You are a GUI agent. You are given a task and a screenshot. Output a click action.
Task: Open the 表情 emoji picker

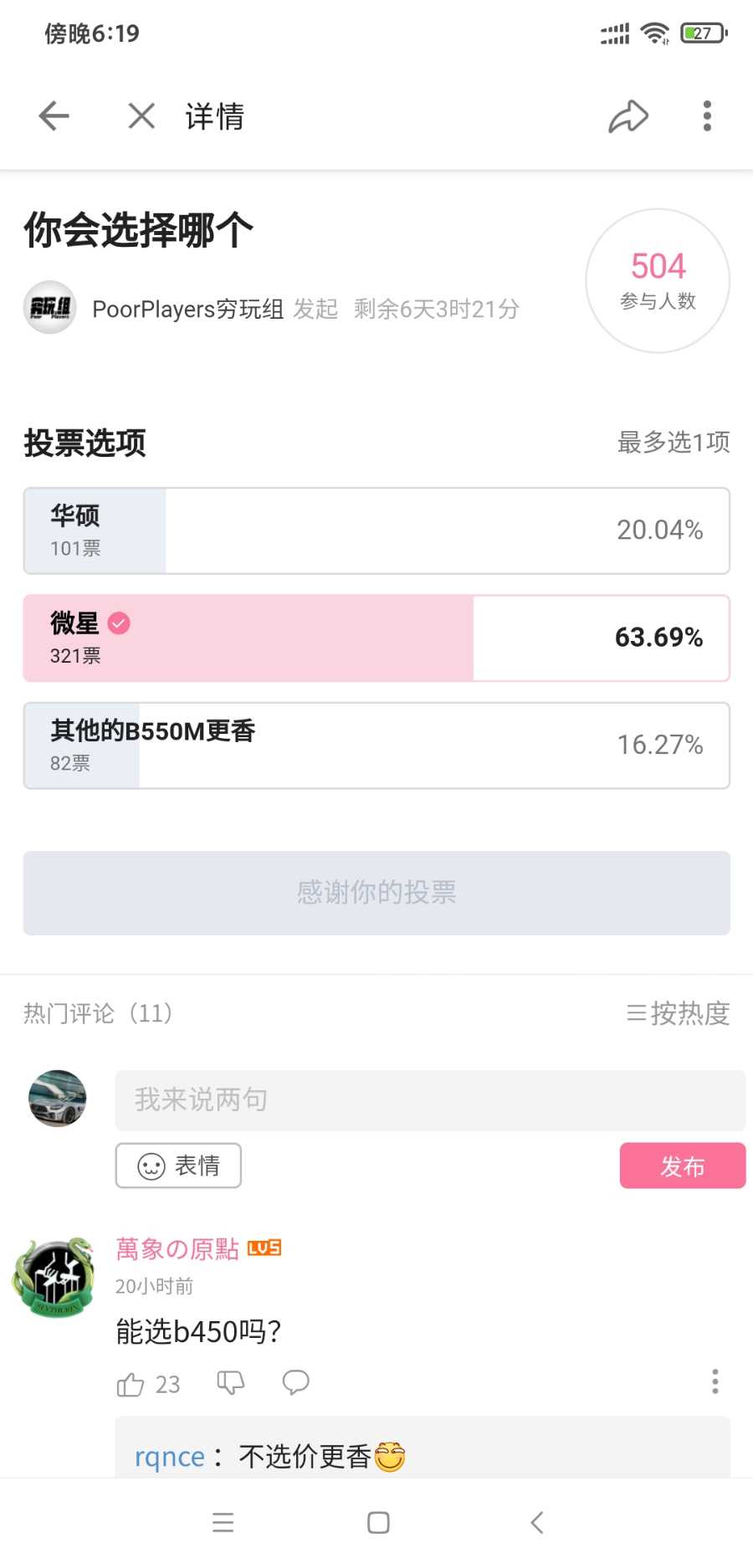[x=178, y=1166]
